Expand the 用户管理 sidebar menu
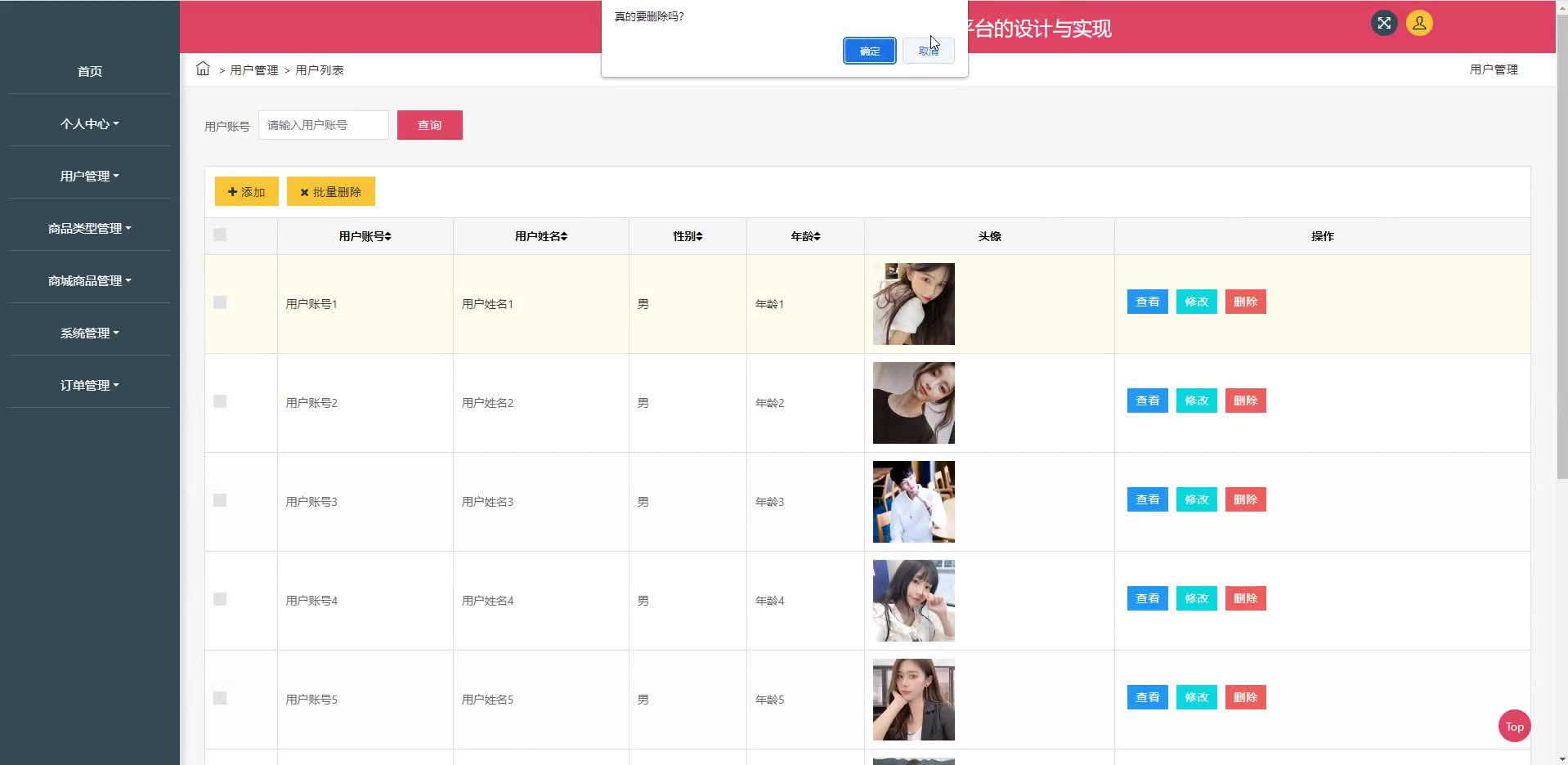 90,176
